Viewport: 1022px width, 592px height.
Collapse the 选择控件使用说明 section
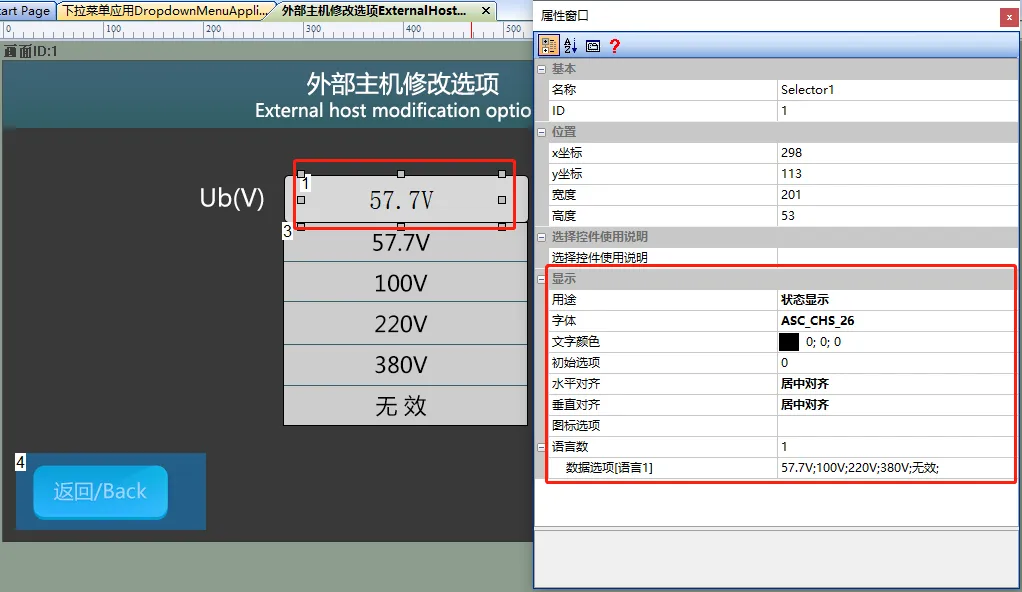540,236
